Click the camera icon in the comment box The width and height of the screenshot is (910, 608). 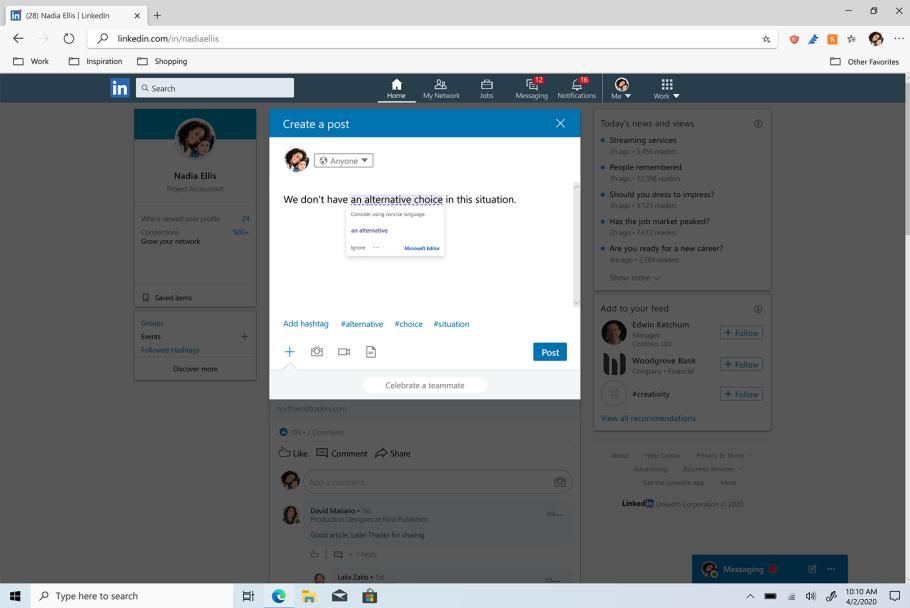click(559, 481)
